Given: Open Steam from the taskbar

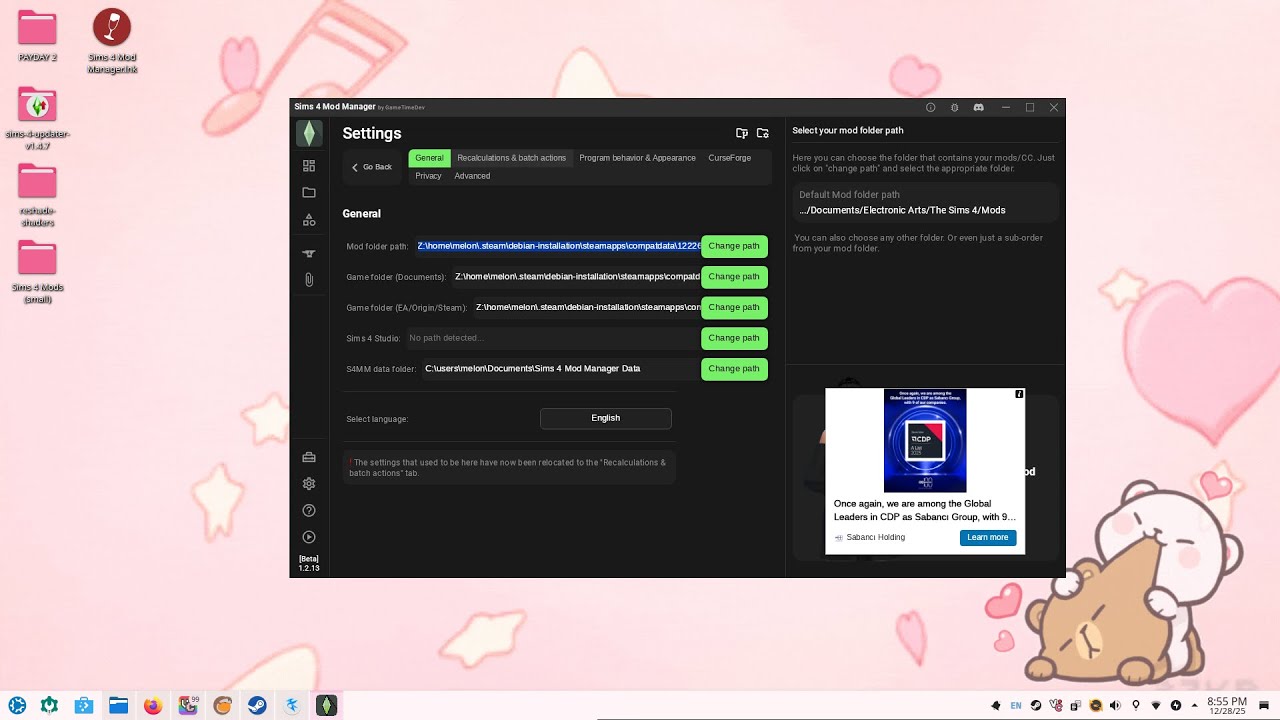Looking at the screenshot, I should [257, 705].
